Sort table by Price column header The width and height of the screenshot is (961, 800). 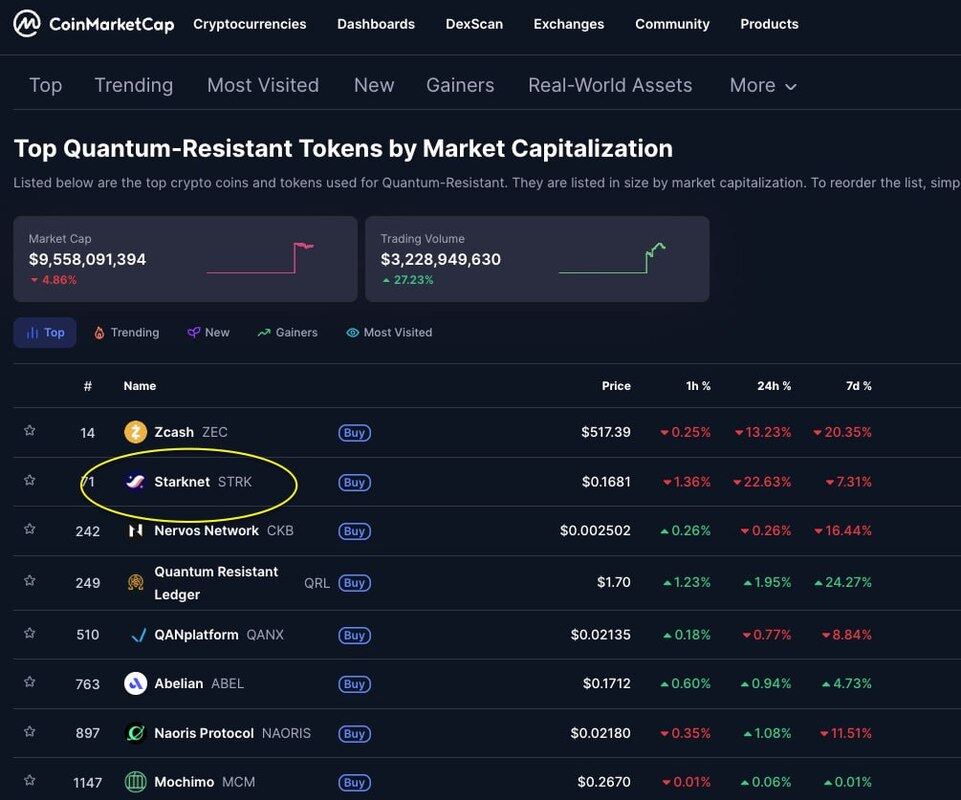(616, 386)
